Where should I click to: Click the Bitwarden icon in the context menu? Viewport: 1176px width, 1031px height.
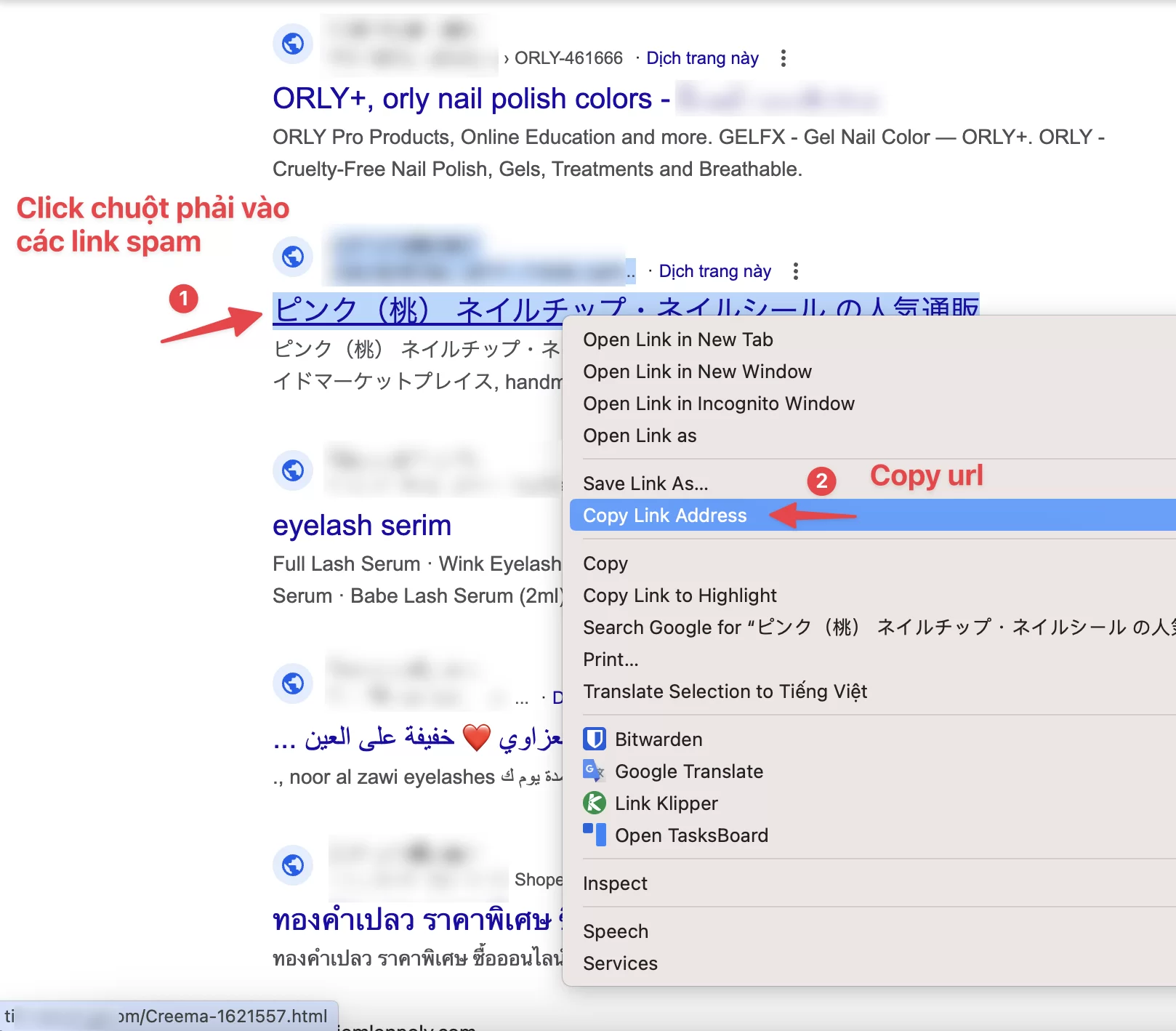[595, 739]
